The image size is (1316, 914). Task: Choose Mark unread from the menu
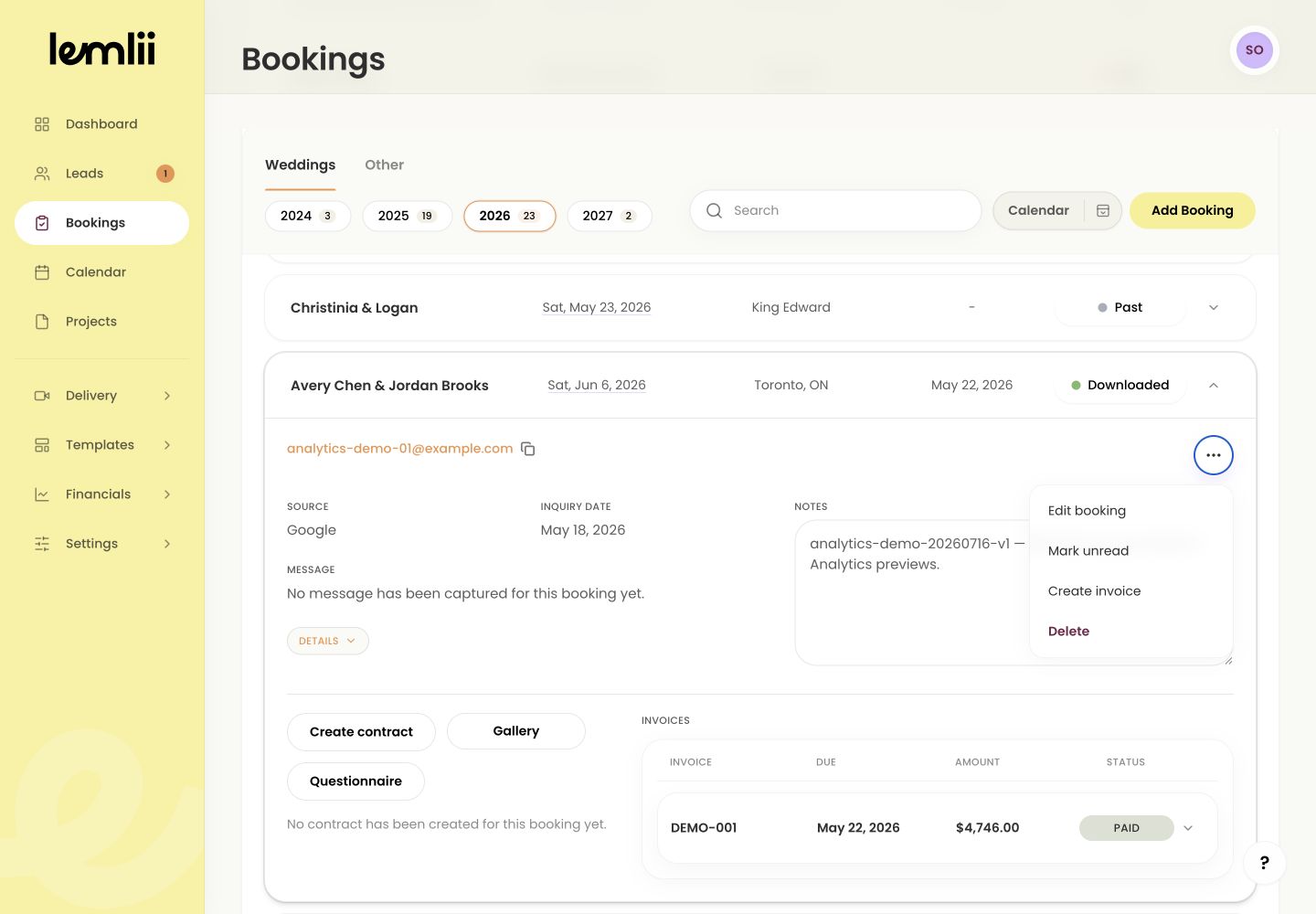pyautogui.click(x=1131, y=551)
